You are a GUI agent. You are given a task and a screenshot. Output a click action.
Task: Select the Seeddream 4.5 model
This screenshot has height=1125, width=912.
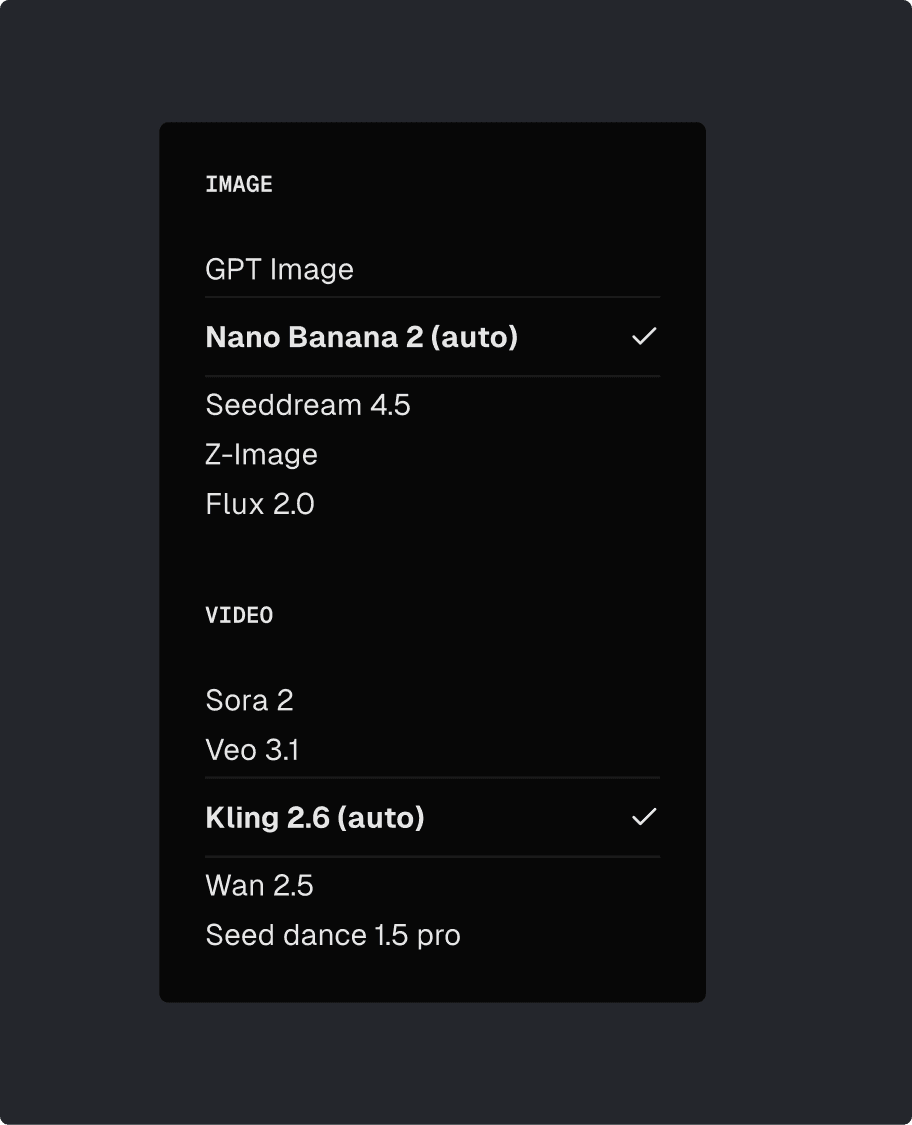click(308, 405)
